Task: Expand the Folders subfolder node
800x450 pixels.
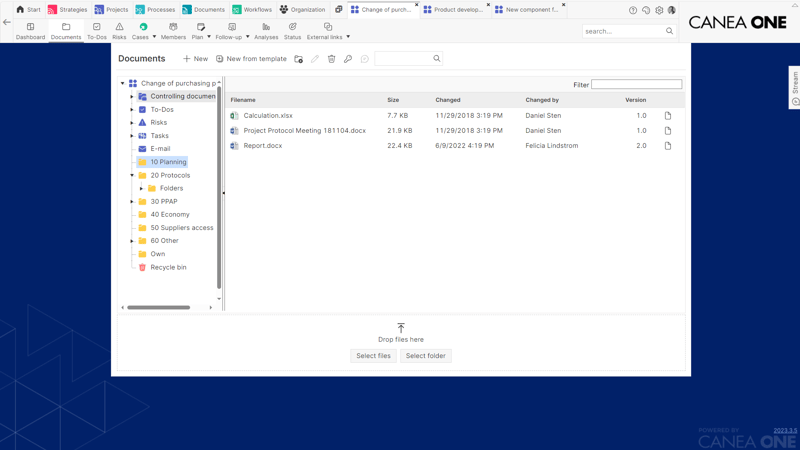Action: [x=141, y=188]
